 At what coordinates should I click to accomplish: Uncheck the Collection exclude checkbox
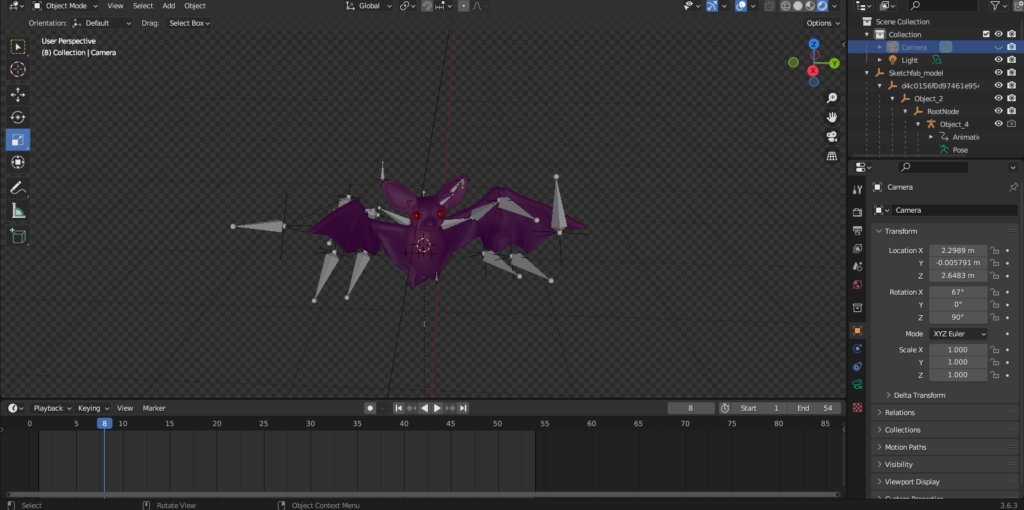(x=986, y=34)
